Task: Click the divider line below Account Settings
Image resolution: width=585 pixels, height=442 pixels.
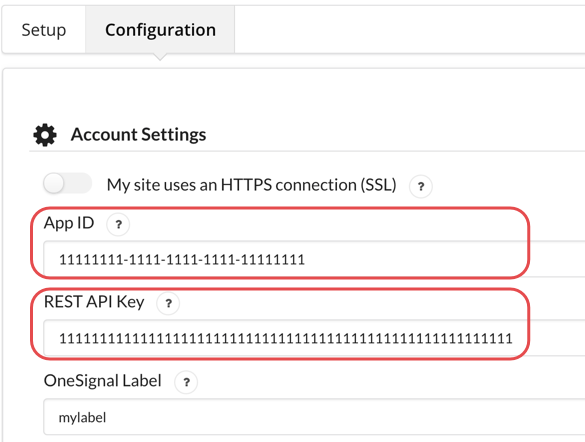Action: (307, 151)
